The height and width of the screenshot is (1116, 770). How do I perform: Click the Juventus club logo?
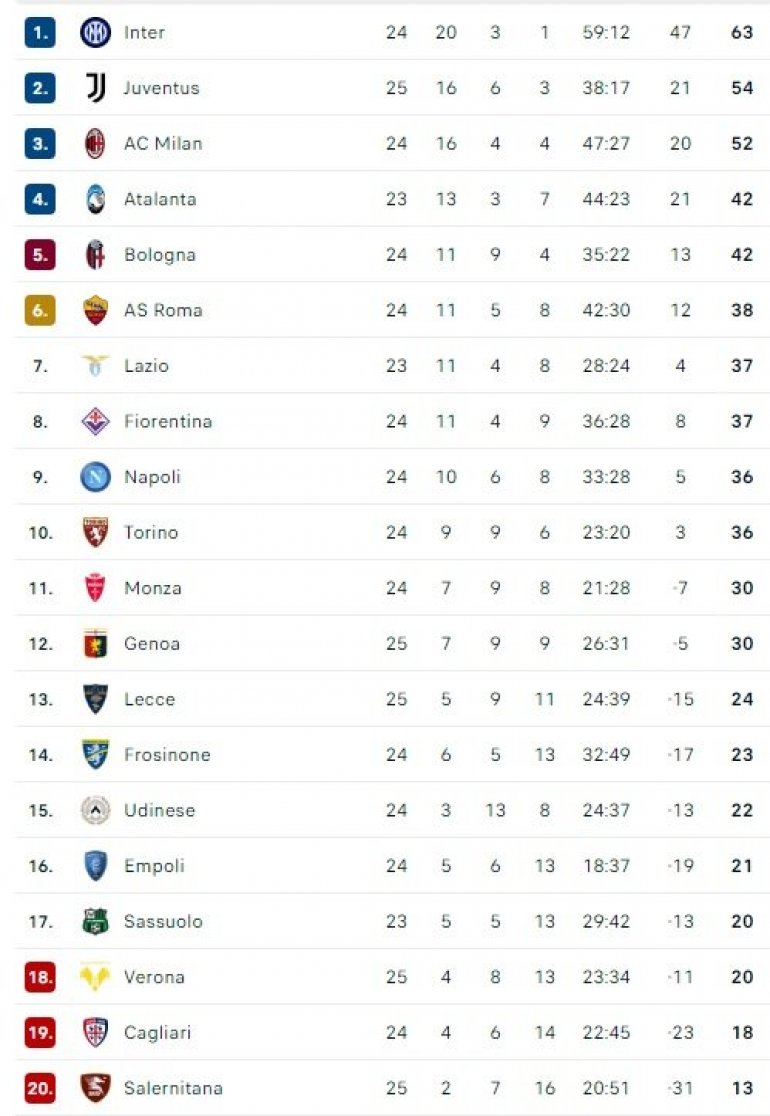pyautogui.click(x=95, y=88)
